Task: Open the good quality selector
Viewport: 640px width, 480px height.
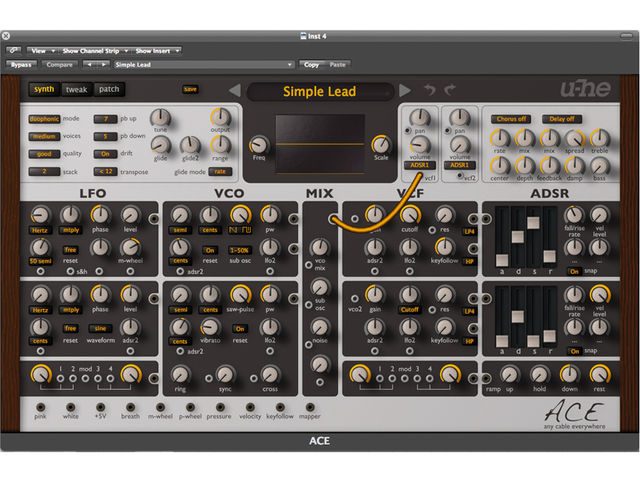Action: pos(44,154)
